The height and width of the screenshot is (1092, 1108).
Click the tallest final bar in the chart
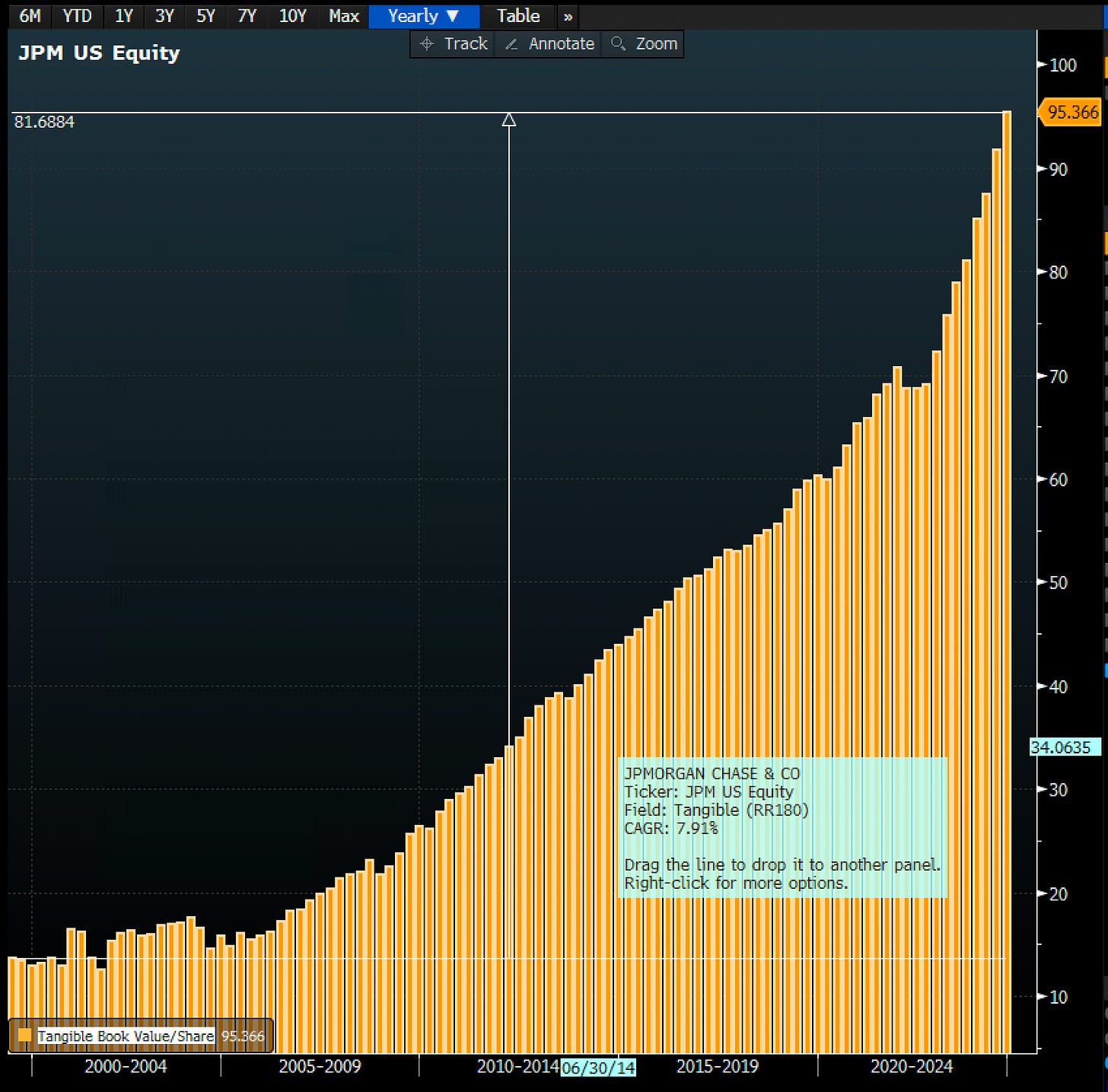tap(1007, 582)
